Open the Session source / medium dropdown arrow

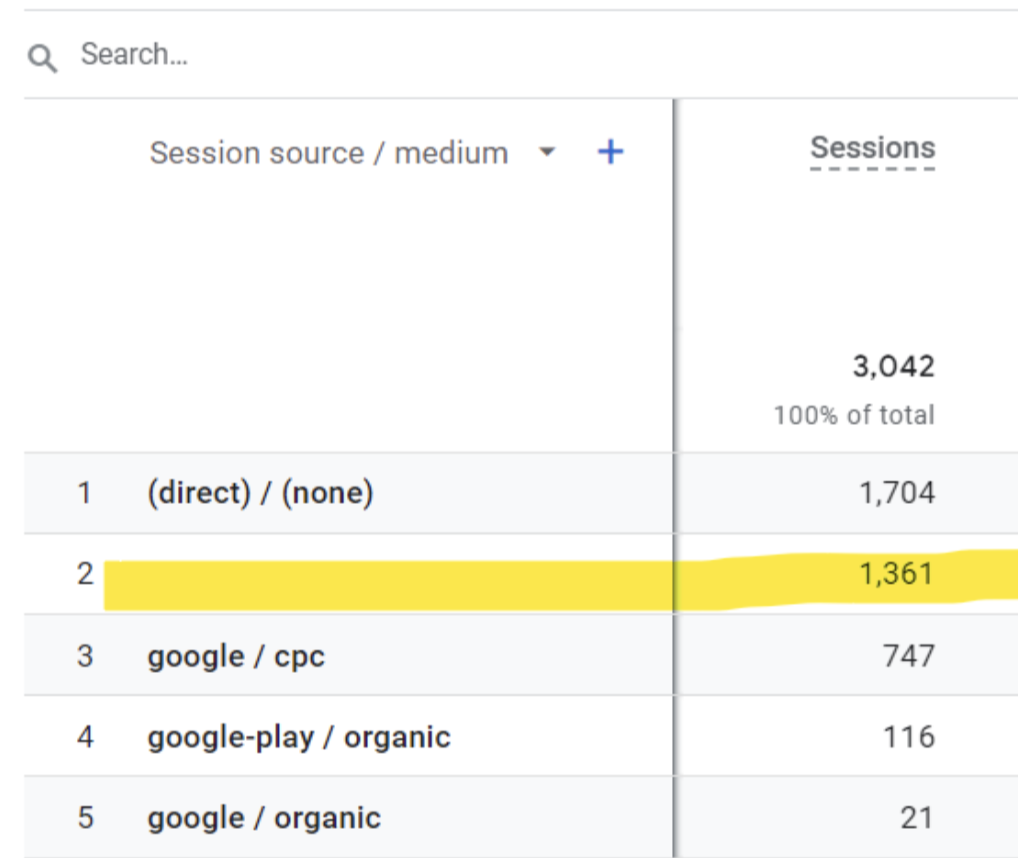coord(547,152)
